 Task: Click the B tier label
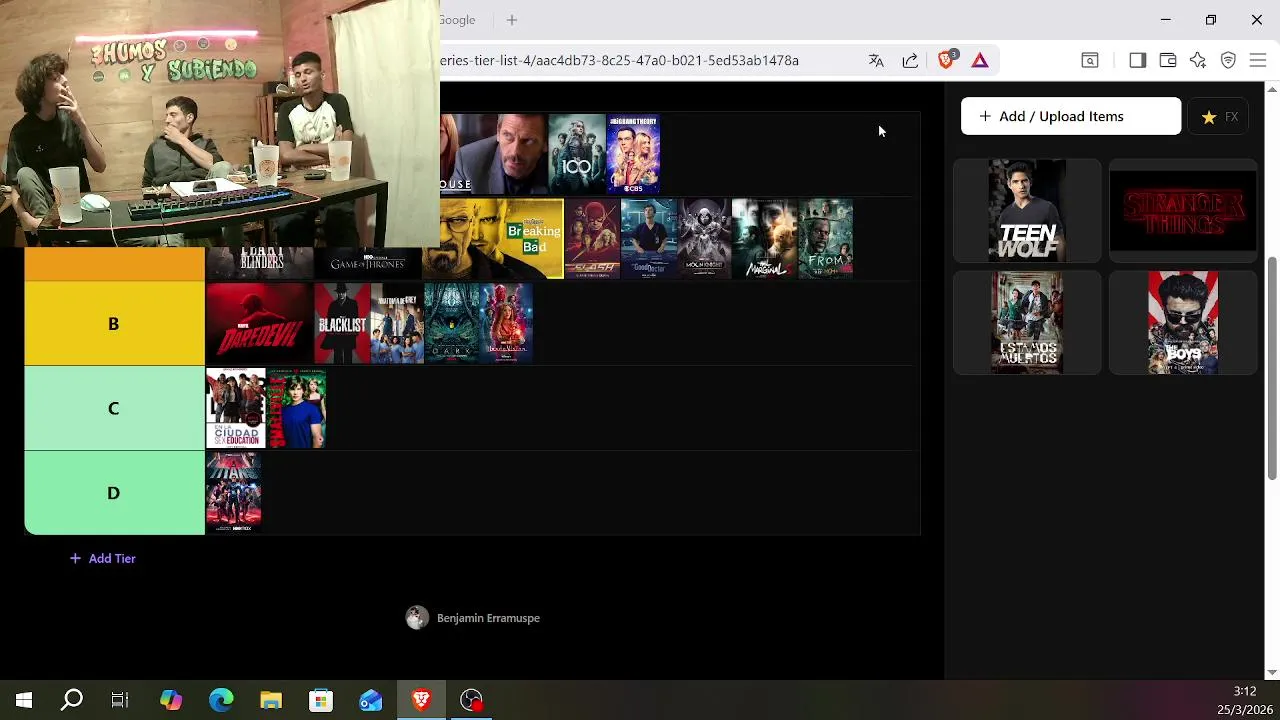pos(114,324)
